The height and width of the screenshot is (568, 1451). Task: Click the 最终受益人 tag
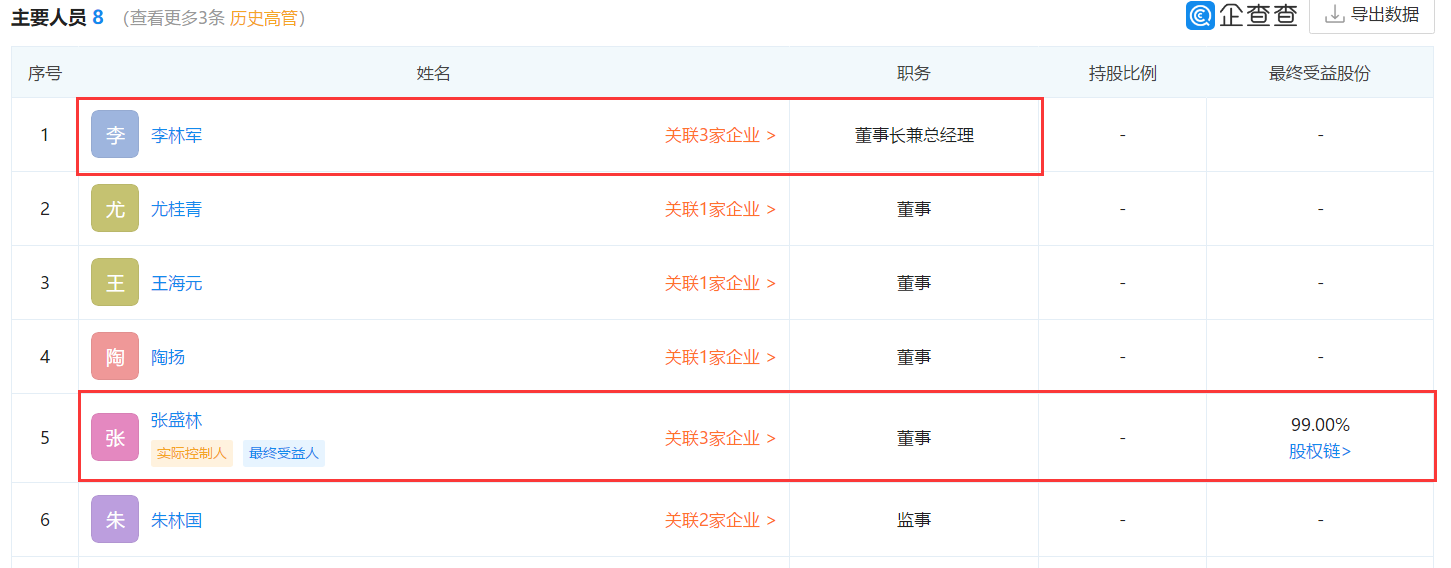[284, 453]
